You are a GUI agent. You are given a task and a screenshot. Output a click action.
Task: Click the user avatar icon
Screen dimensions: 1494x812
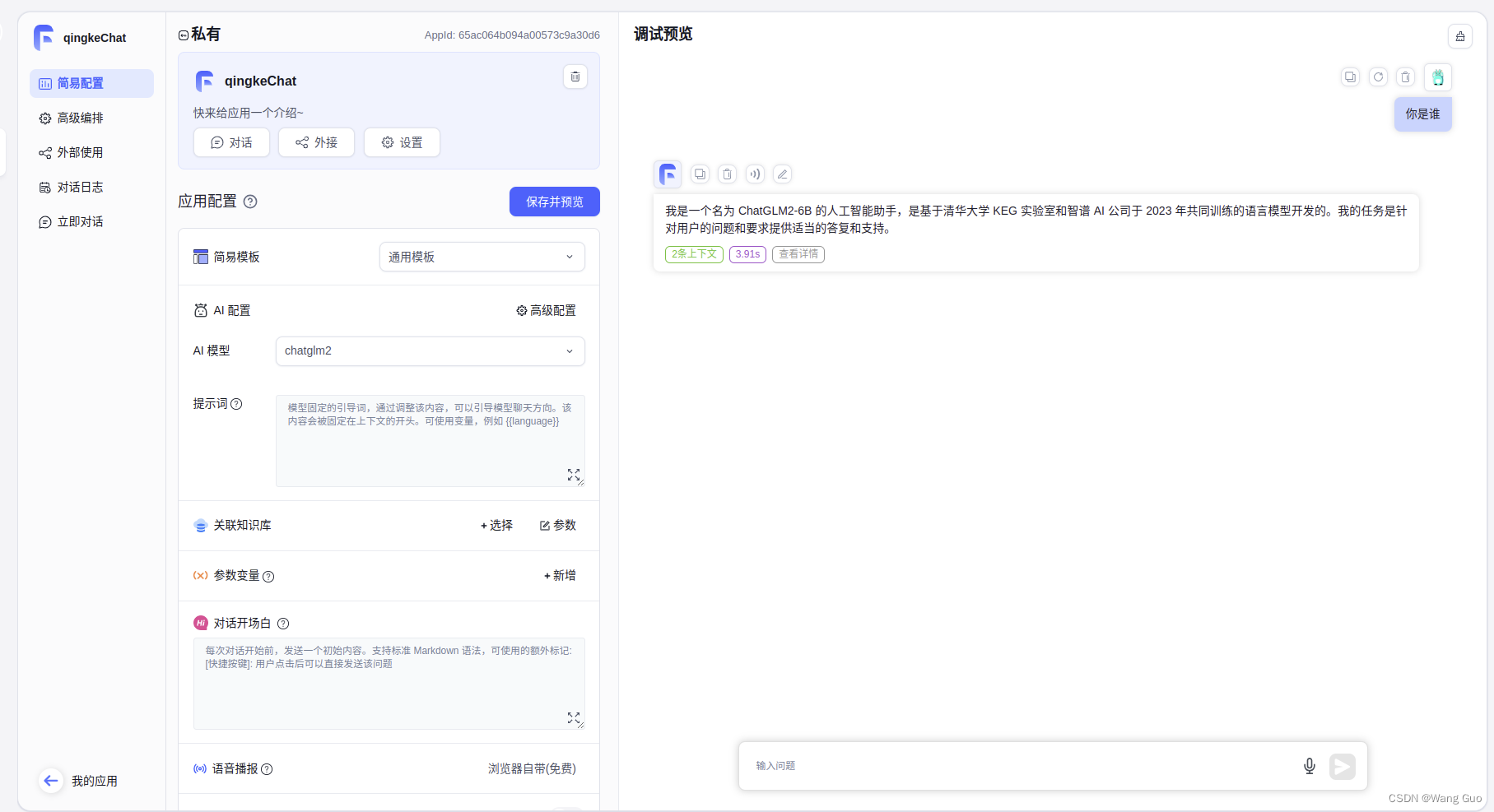(x=1438, y=77)
